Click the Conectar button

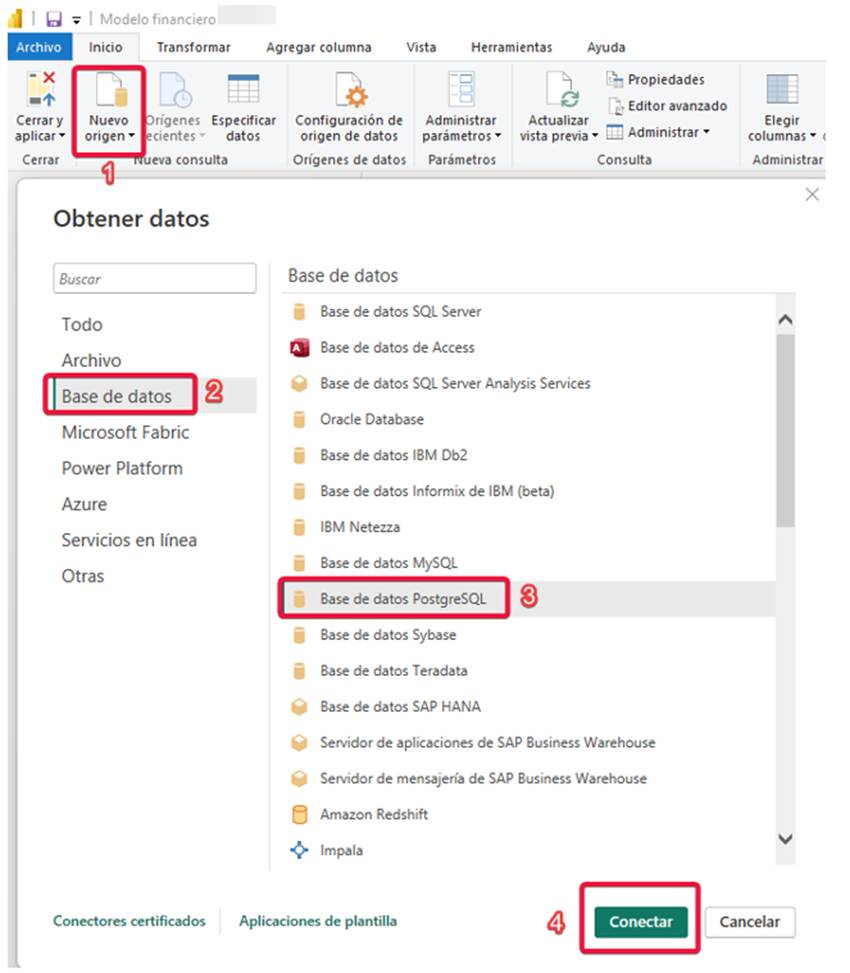(641, 922)
